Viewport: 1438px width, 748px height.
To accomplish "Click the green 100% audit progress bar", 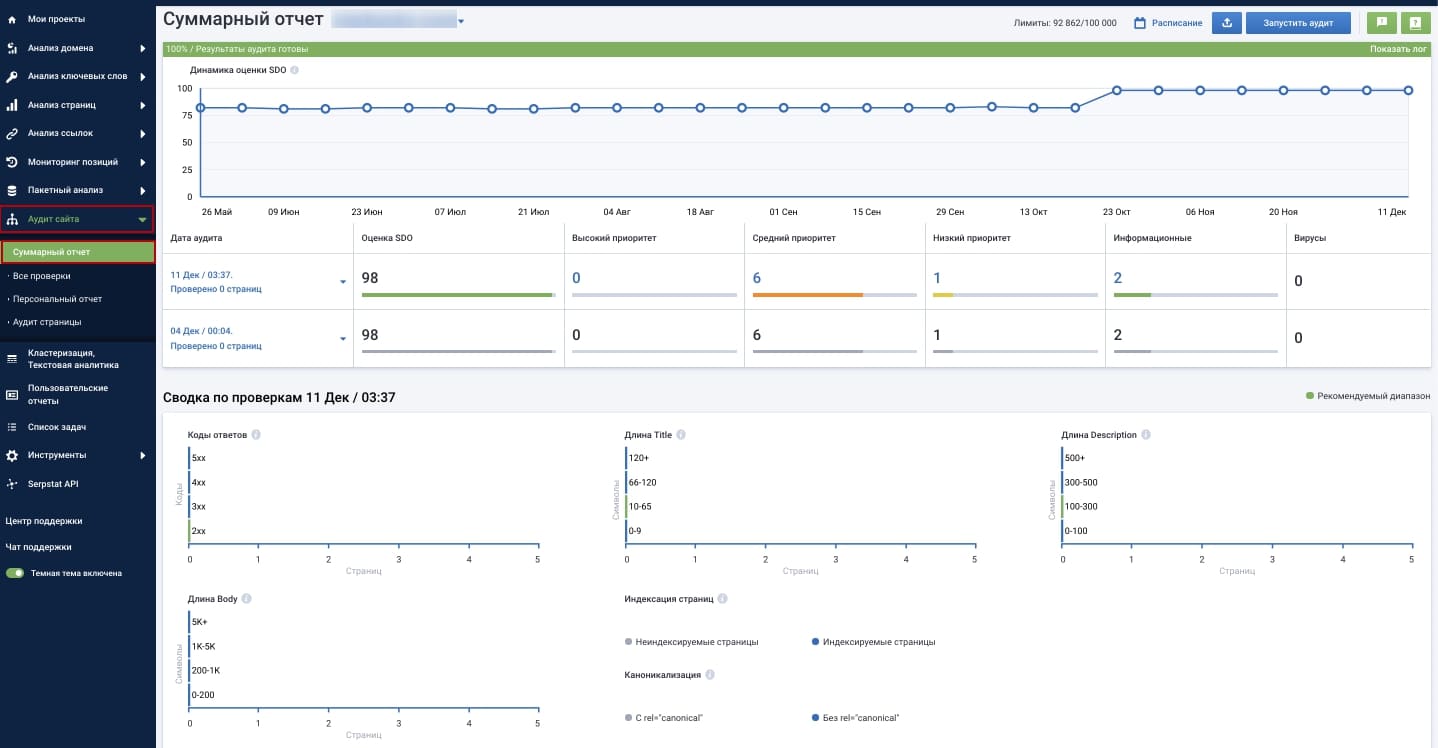I will coord(797,49).
